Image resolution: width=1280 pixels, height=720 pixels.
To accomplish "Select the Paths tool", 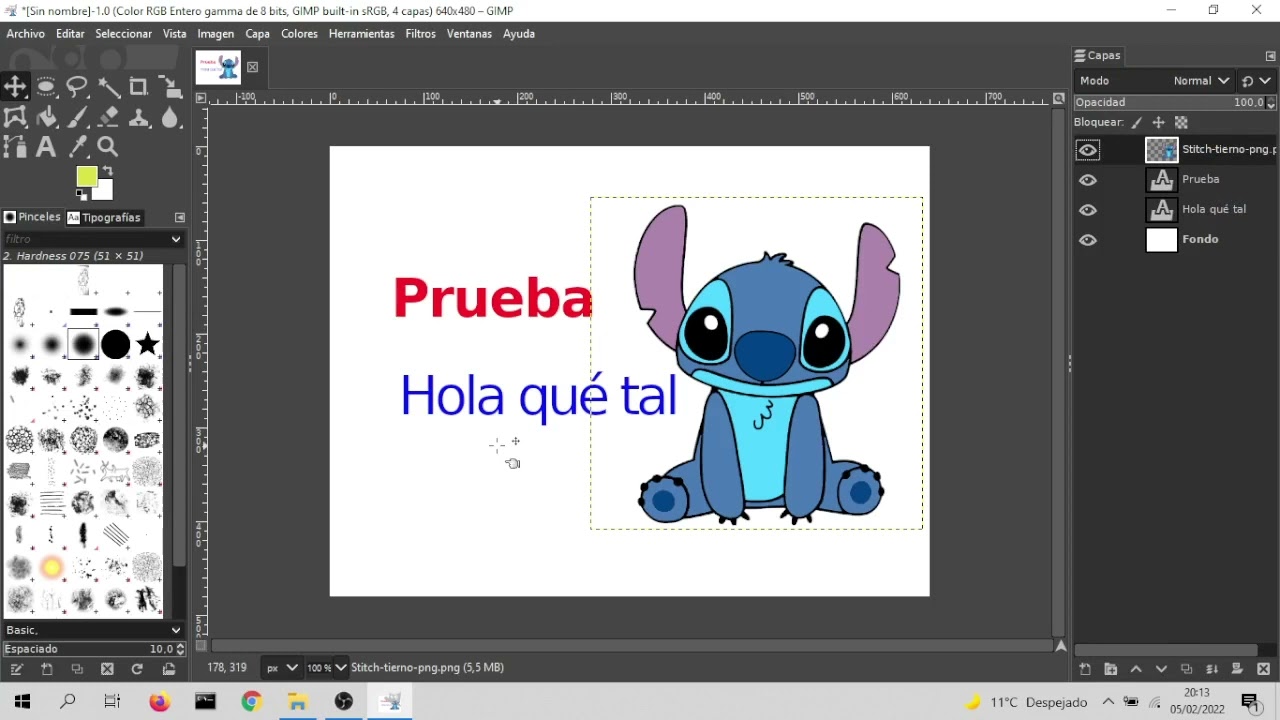I will pyautogui.click(x=15, y=148).
